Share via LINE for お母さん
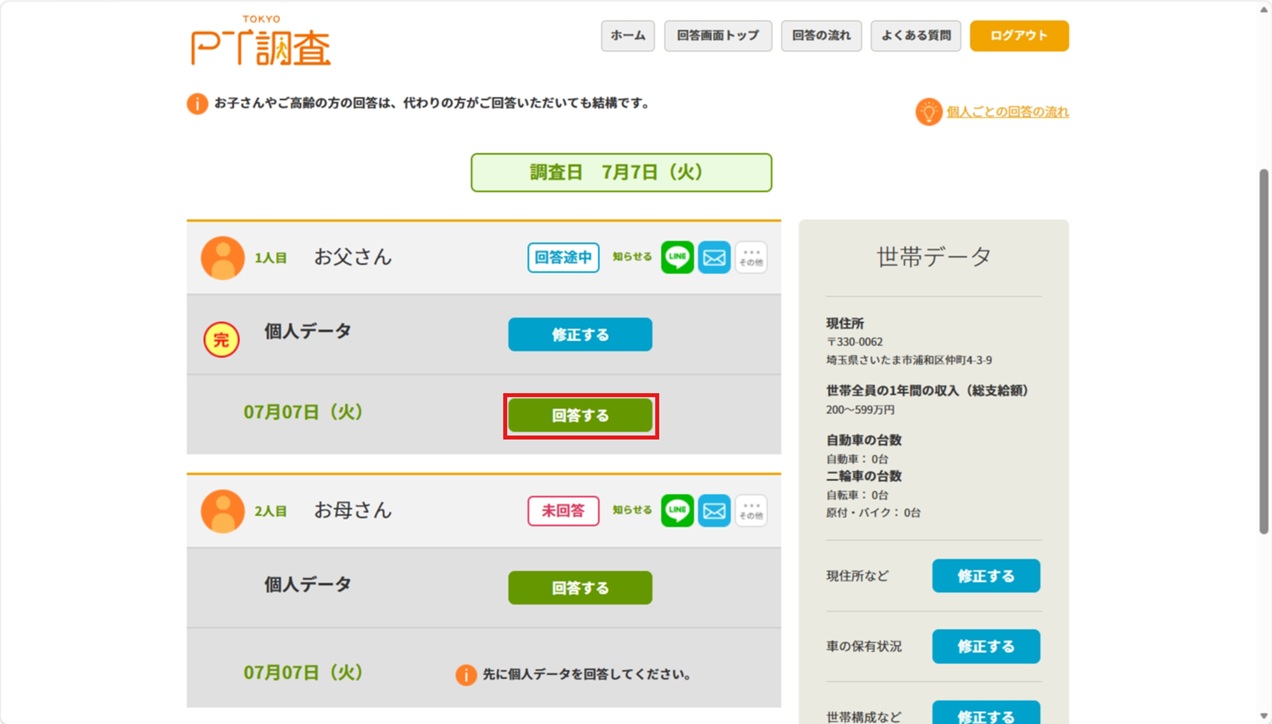This screenshot has width=1272, height=724. coord(677,510)
